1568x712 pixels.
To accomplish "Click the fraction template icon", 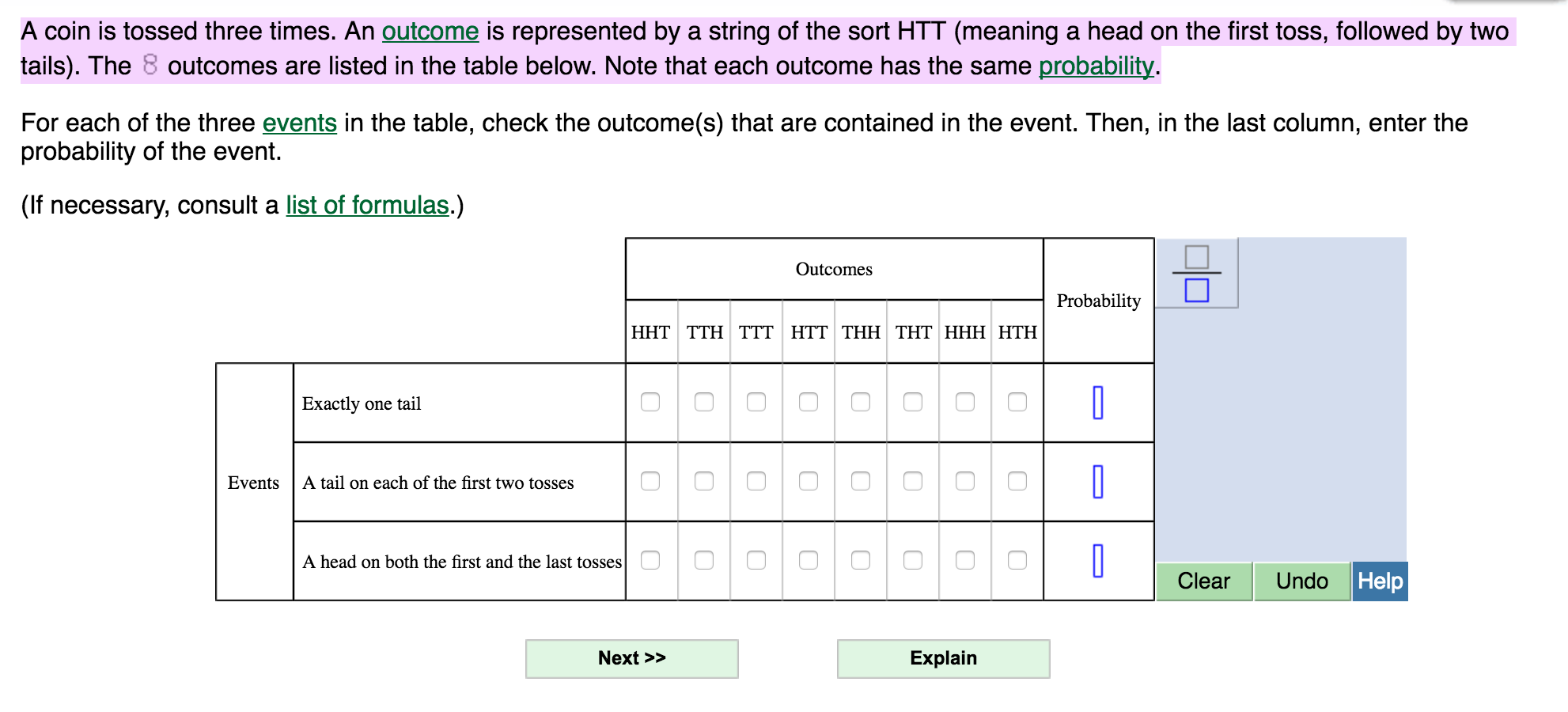I will click(x=1196, y=274).
